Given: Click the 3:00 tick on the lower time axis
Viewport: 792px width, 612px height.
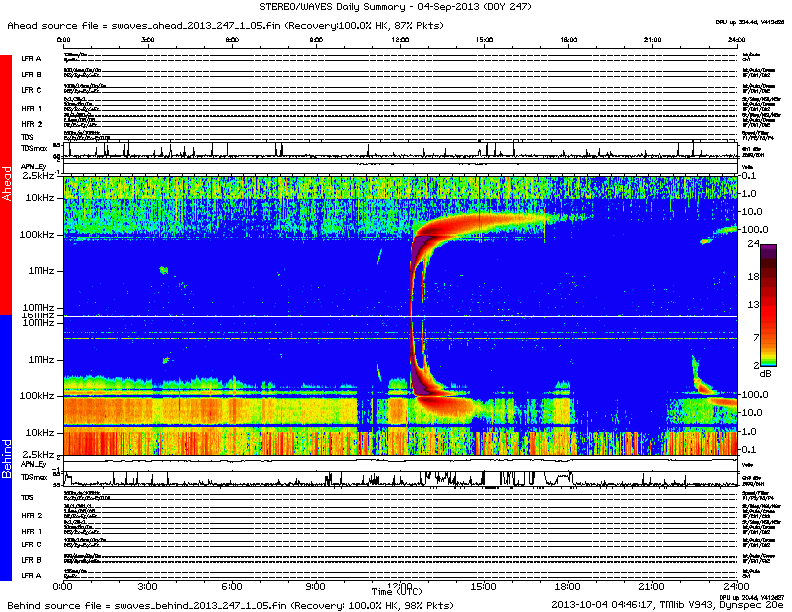Looking at the screenshot, I should click(147, 585).
